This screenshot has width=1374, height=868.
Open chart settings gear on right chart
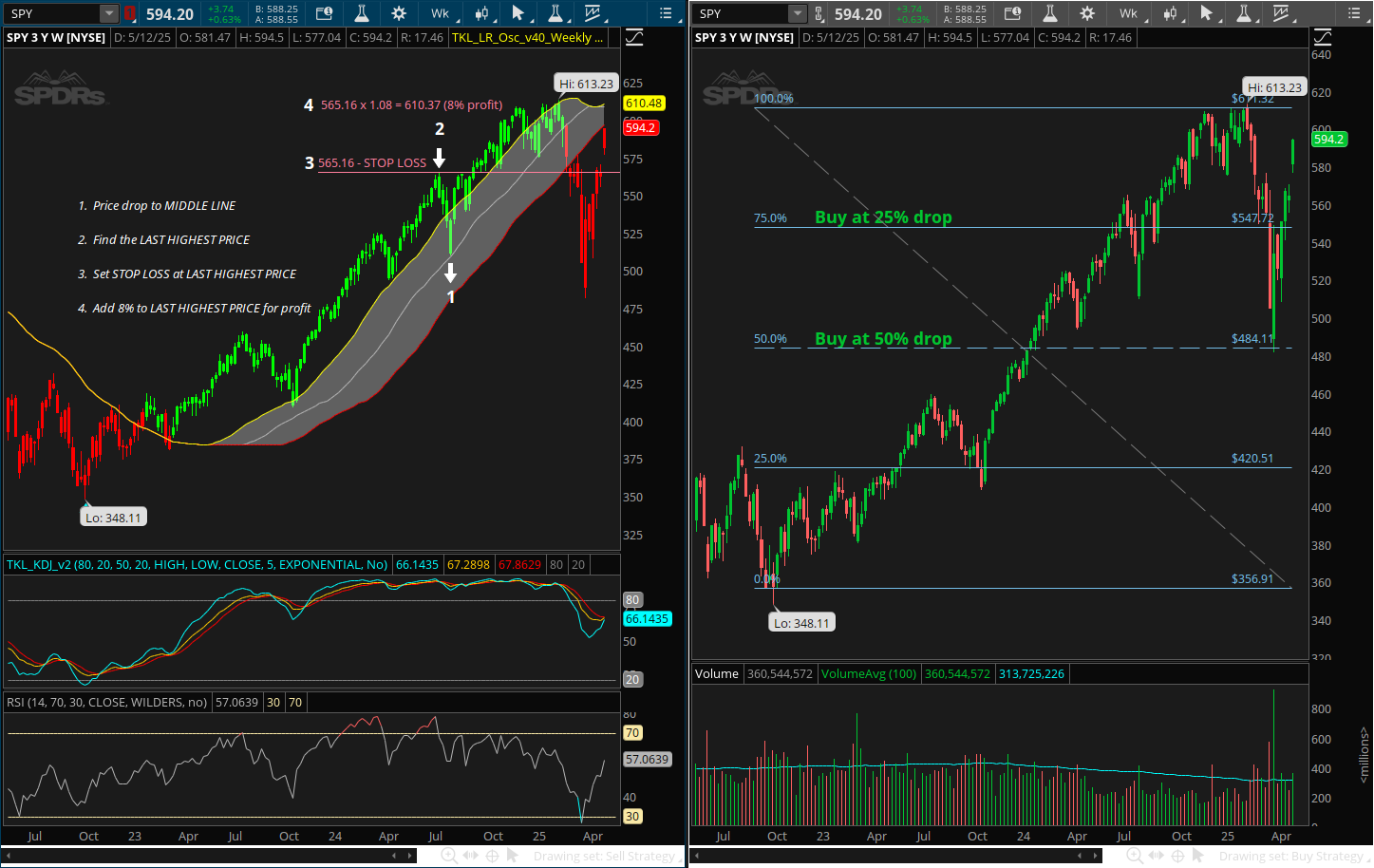click(1087, 13)
